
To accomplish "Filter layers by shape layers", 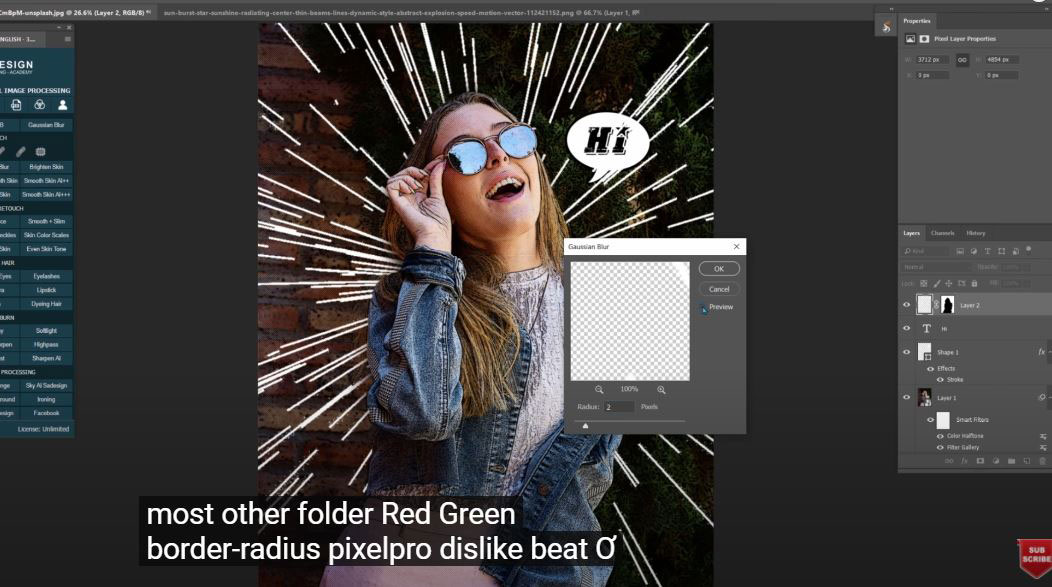I will pyautogui.click(x=1001, y=251).
